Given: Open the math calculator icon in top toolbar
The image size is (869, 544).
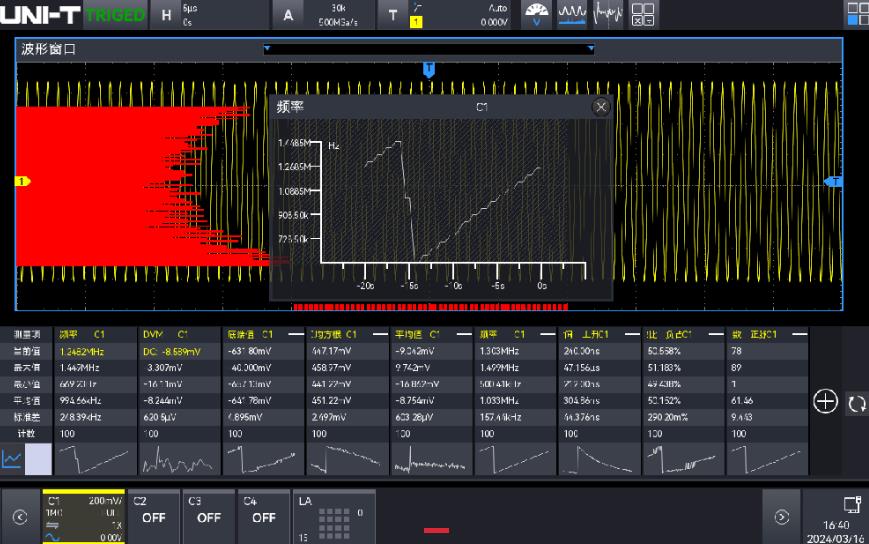Looking at the screenshot, I should [x=643, y=14].
